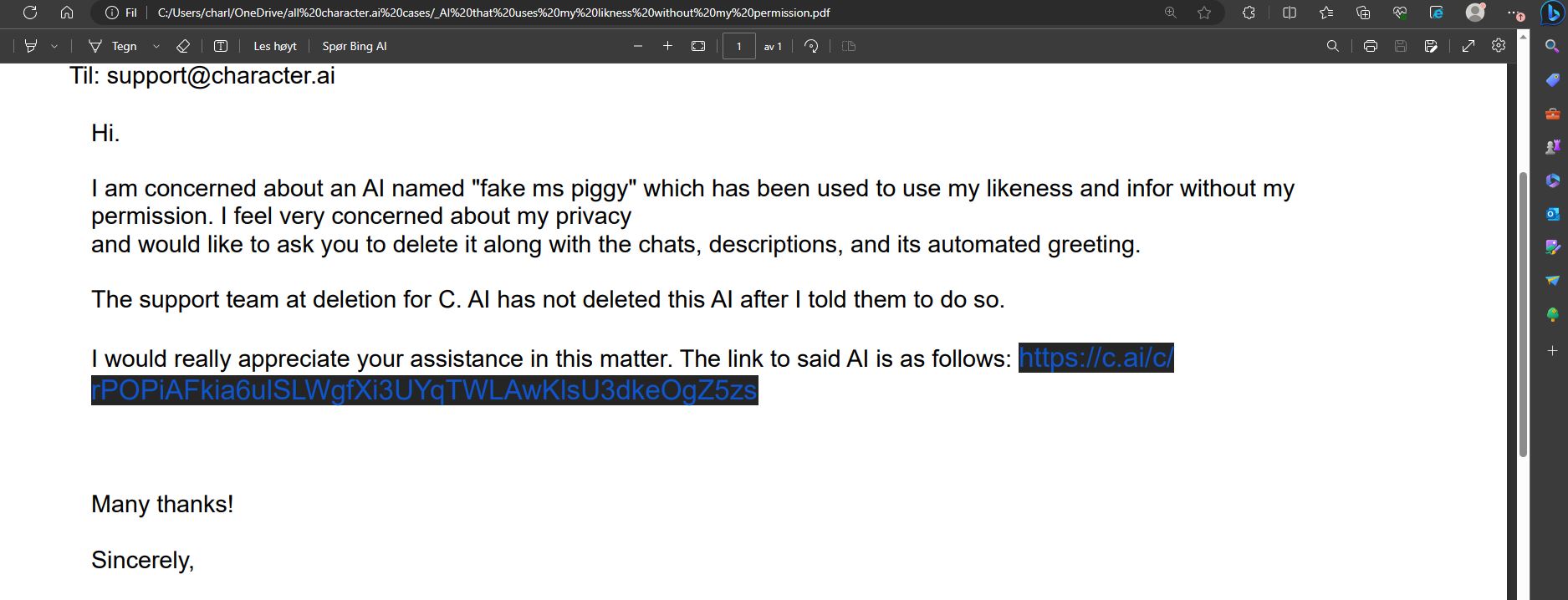Add this page to favorites star
The height and width of the screenshot is (600, 1568).
pyautogui.click(x=1204, y=13)
